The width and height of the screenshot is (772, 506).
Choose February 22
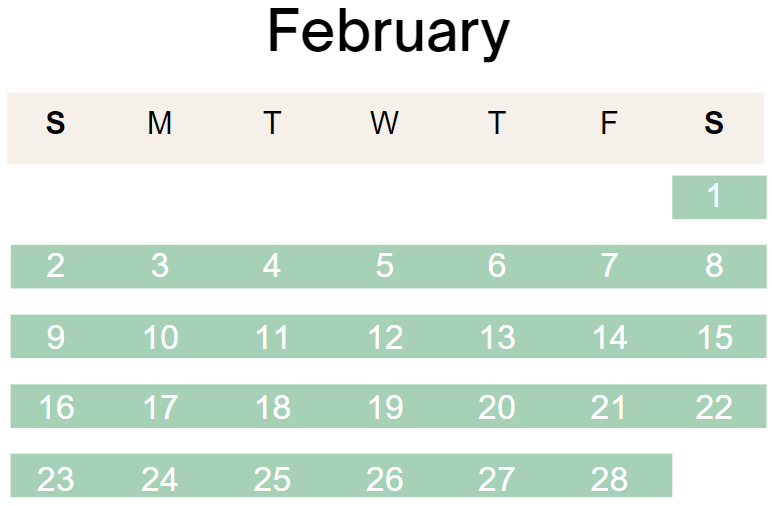(714, 408)
